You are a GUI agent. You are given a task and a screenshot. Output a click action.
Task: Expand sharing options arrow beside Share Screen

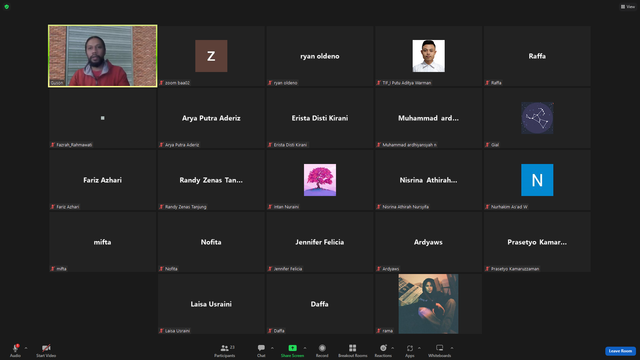pyautogui.click(x=305, y=348)
